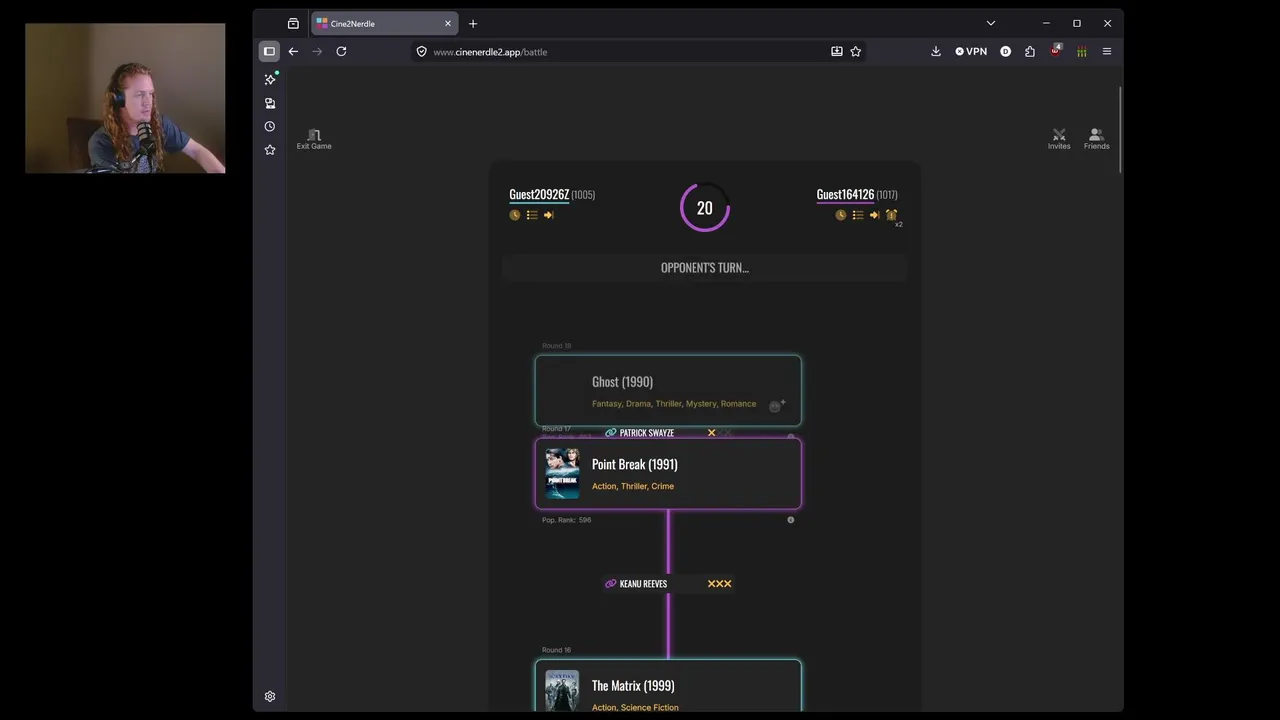
Task: Toggle the browser sidebar panel button
Action: [269, 51]
